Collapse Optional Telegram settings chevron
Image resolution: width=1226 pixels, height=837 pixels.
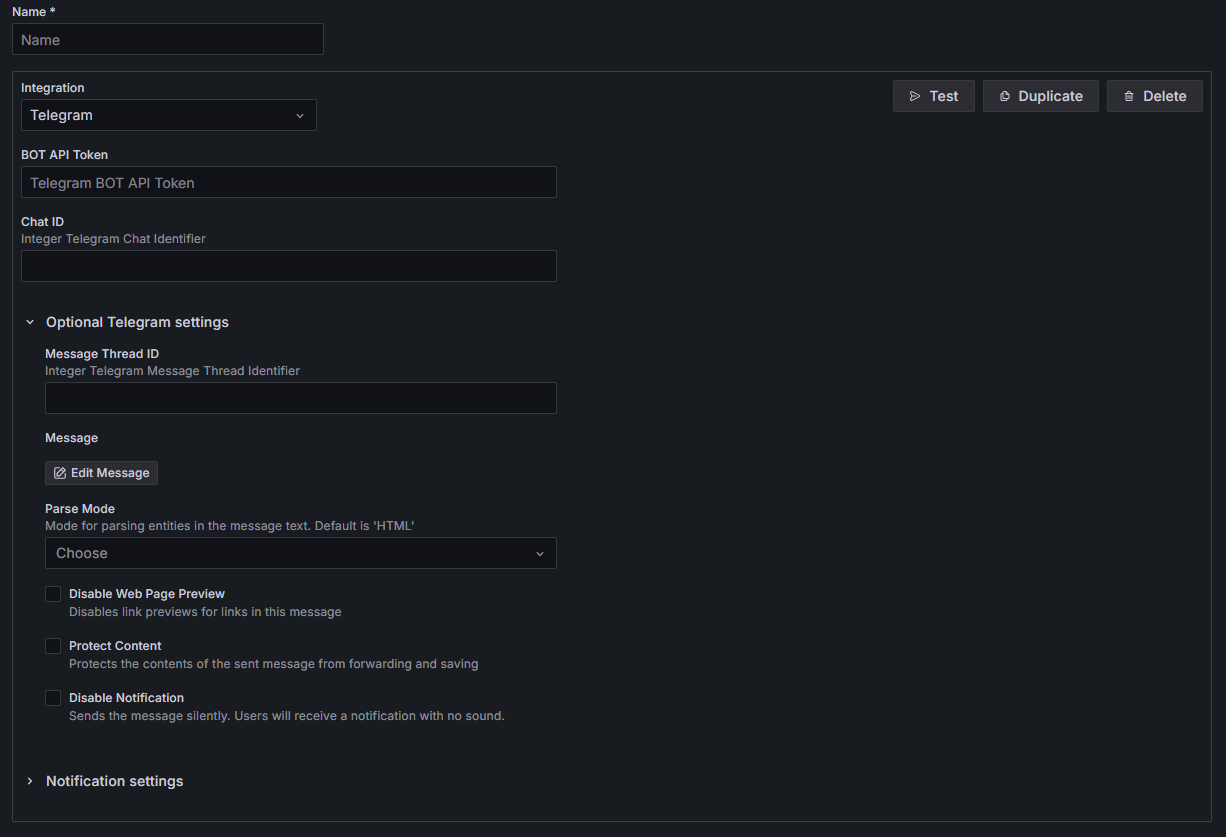(30, 322)
